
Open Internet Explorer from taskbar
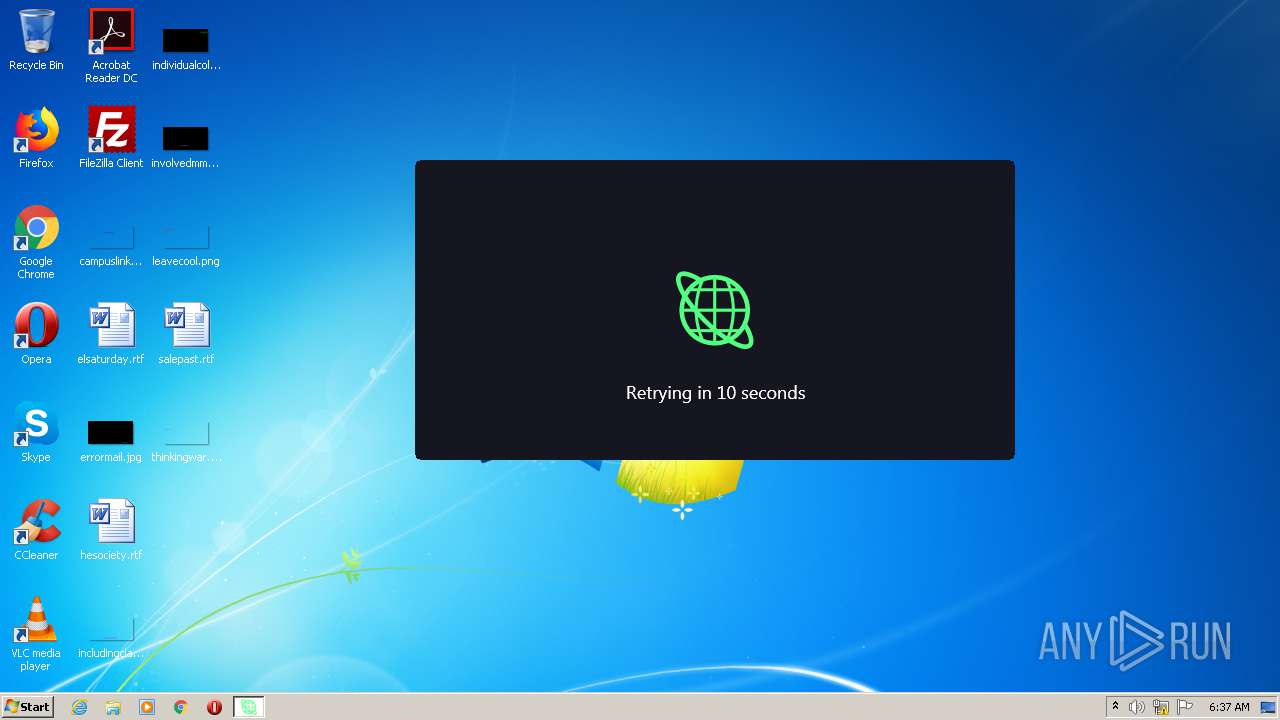[79, 707]
